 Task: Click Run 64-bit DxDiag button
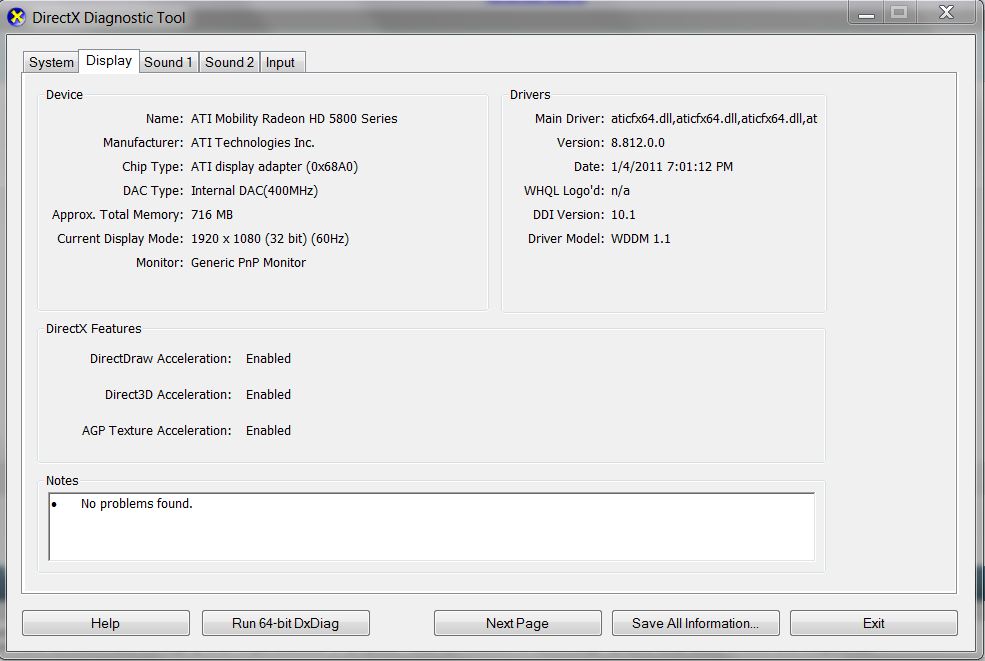click(x=286, y=623)
